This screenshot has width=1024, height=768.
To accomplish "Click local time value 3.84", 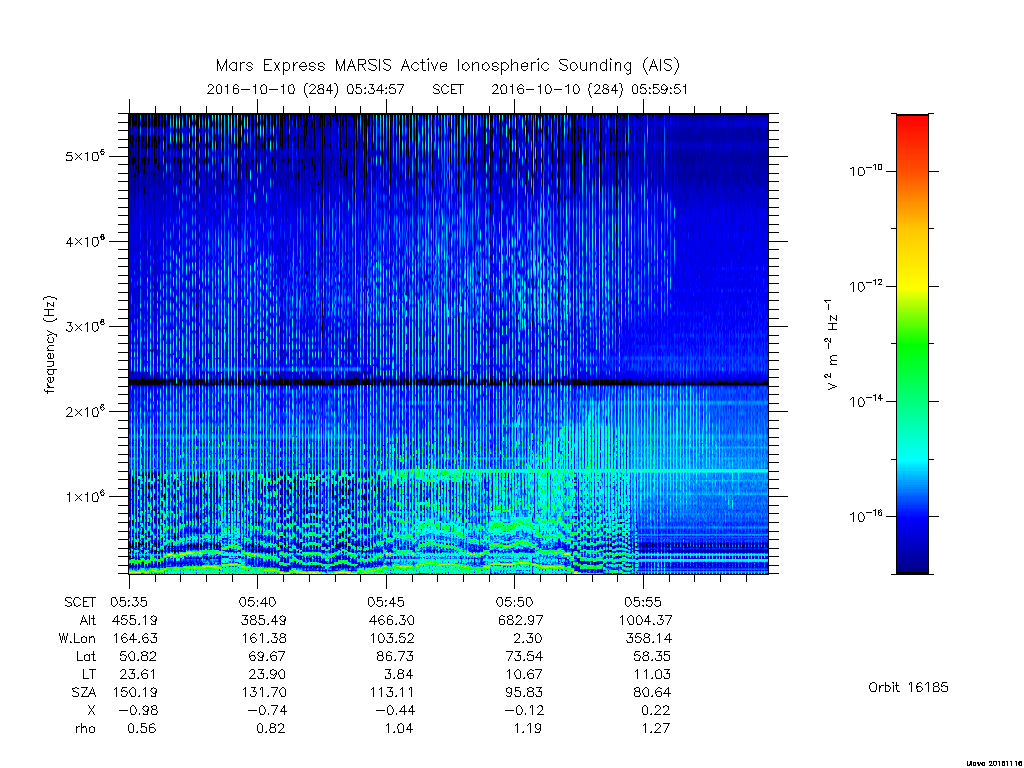I will (399, 674).
